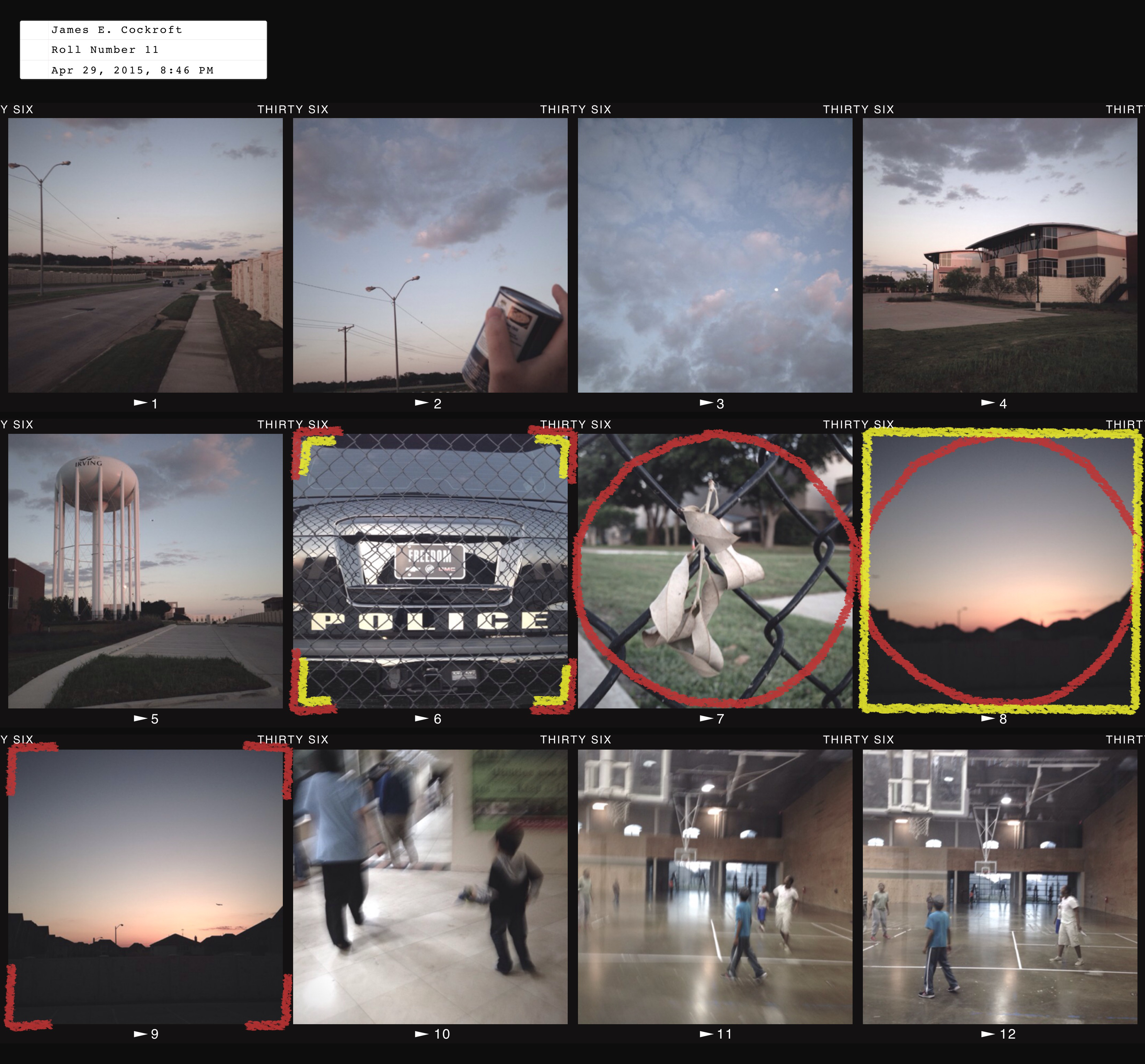Open the sunset photo with red corner marks

pyautogui.click(x=145, y=886)
